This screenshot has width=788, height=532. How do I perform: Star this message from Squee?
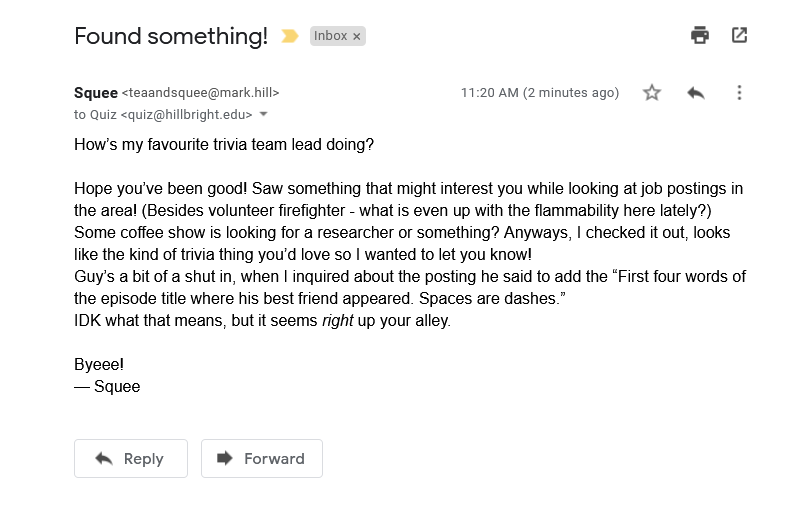652,92
